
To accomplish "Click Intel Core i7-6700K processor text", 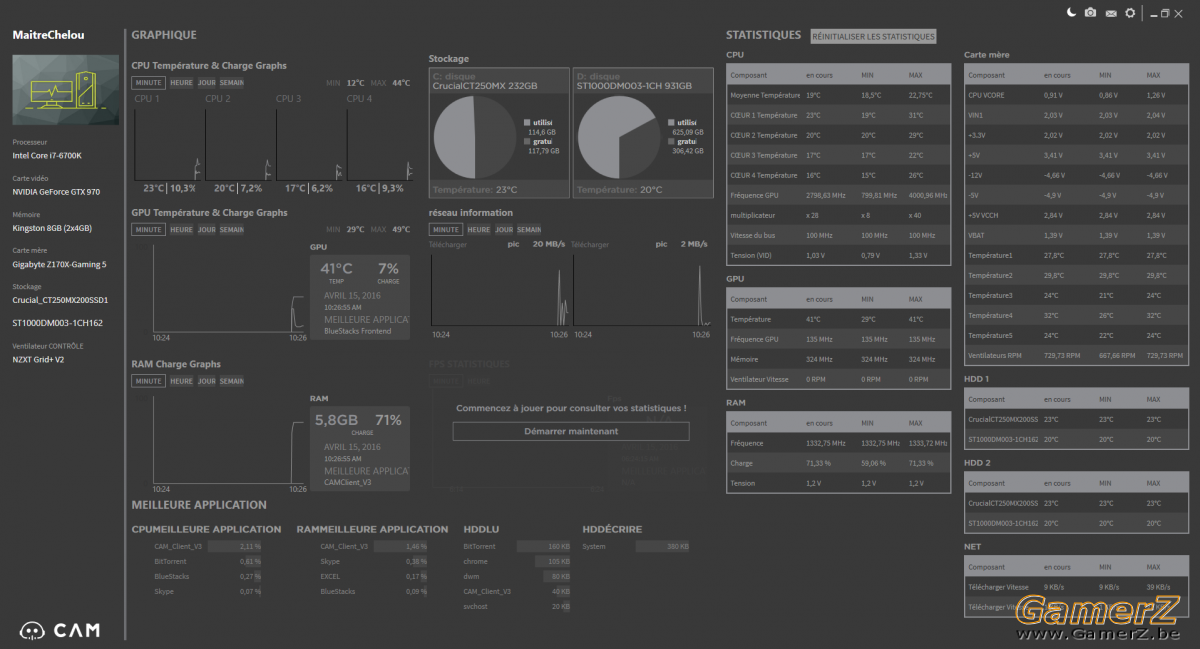I will tap(47, 156).
